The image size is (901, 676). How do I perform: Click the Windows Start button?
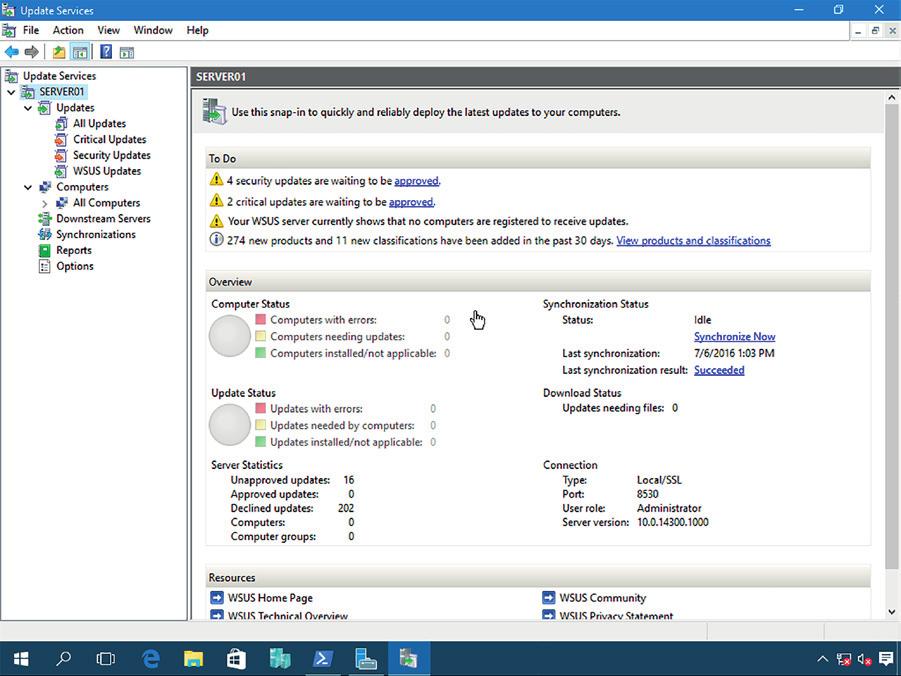point(21,659)
